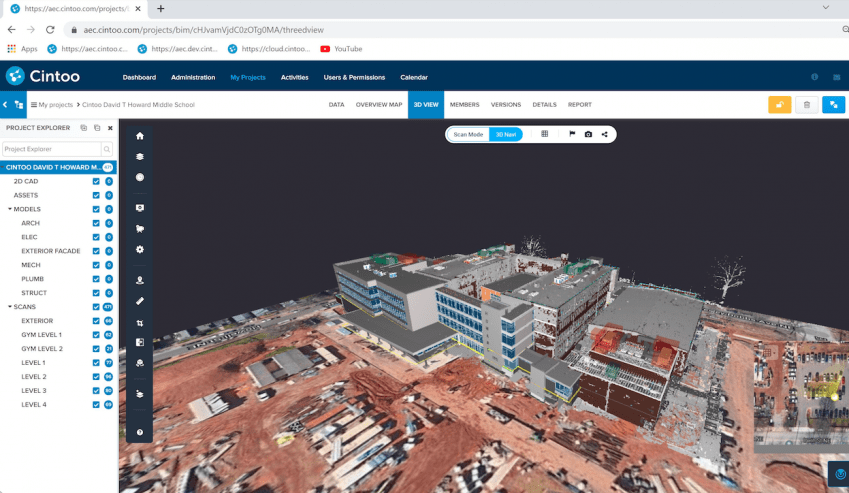
Task: Open the help question mark icon
Action: click(x=140, y=432)
